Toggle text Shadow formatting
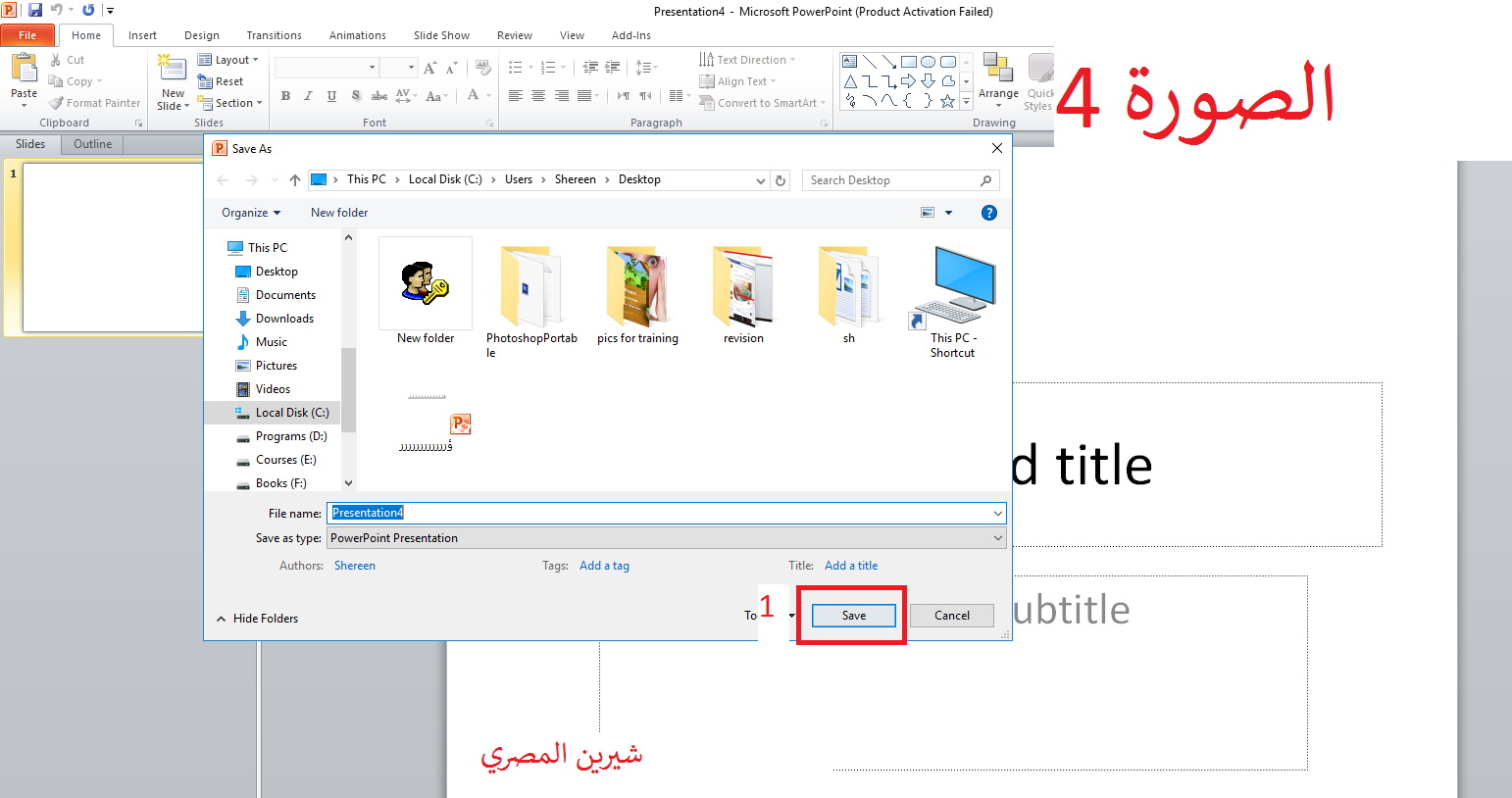The height and width of the screenshot is (798, 1512). pos(356,96)
